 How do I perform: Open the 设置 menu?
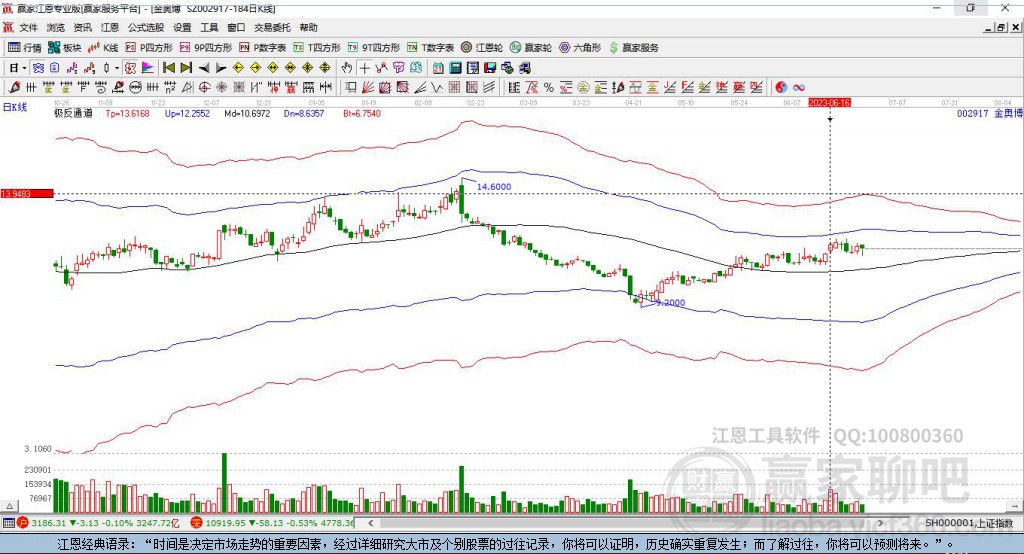[182, 27]
